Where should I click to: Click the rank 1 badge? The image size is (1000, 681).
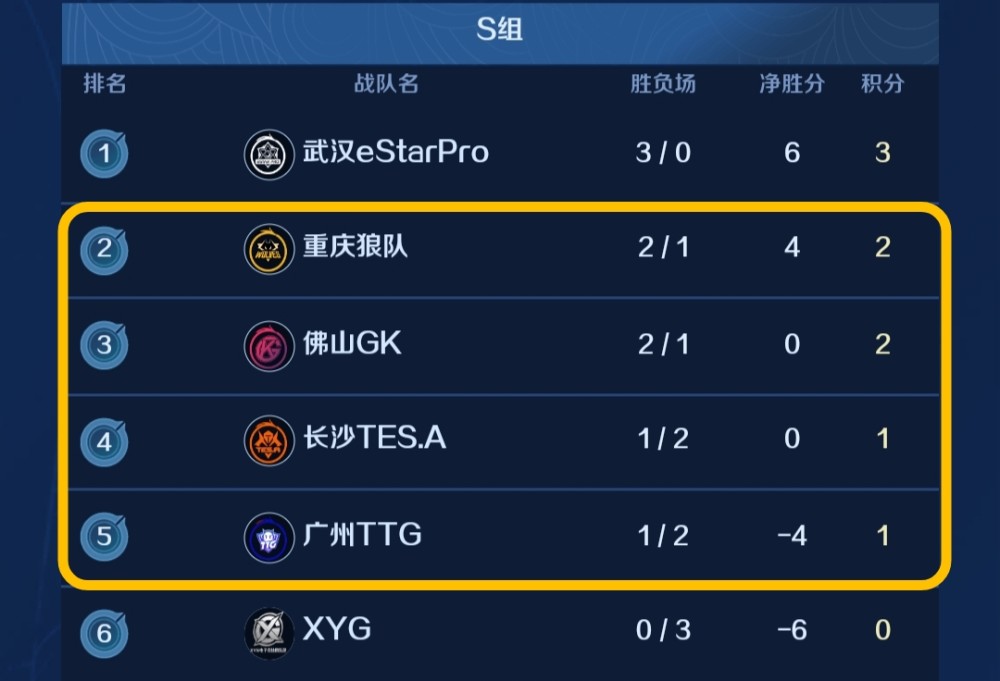pyautogui.click(x=104, y=153)
